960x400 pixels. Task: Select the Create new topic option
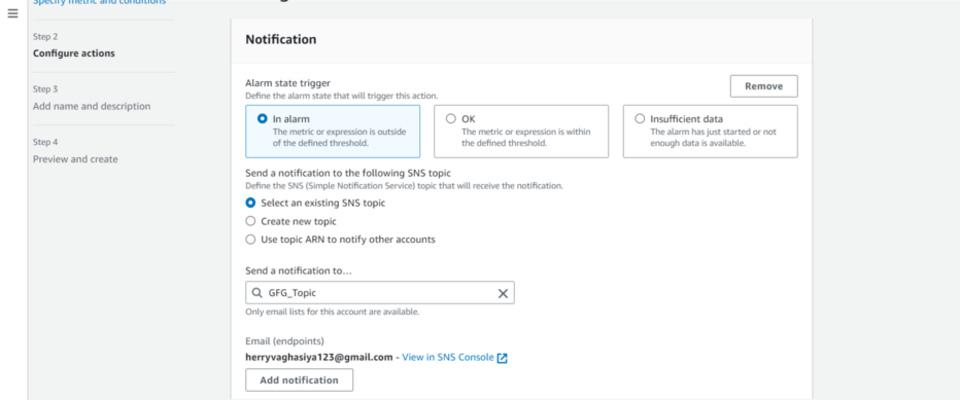(x=251, y=221)
